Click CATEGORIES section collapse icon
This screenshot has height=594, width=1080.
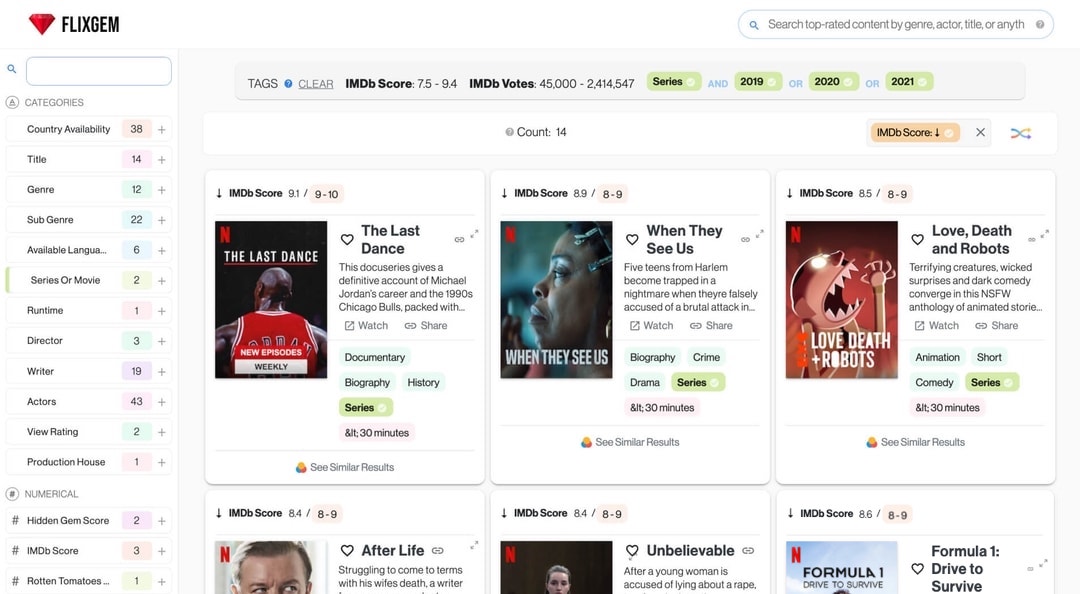[12, 102]
